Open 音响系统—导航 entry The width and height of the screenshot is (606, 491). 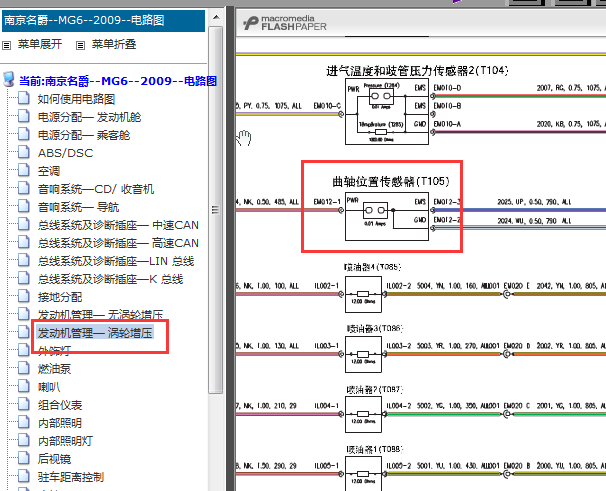tap(78, 207)
